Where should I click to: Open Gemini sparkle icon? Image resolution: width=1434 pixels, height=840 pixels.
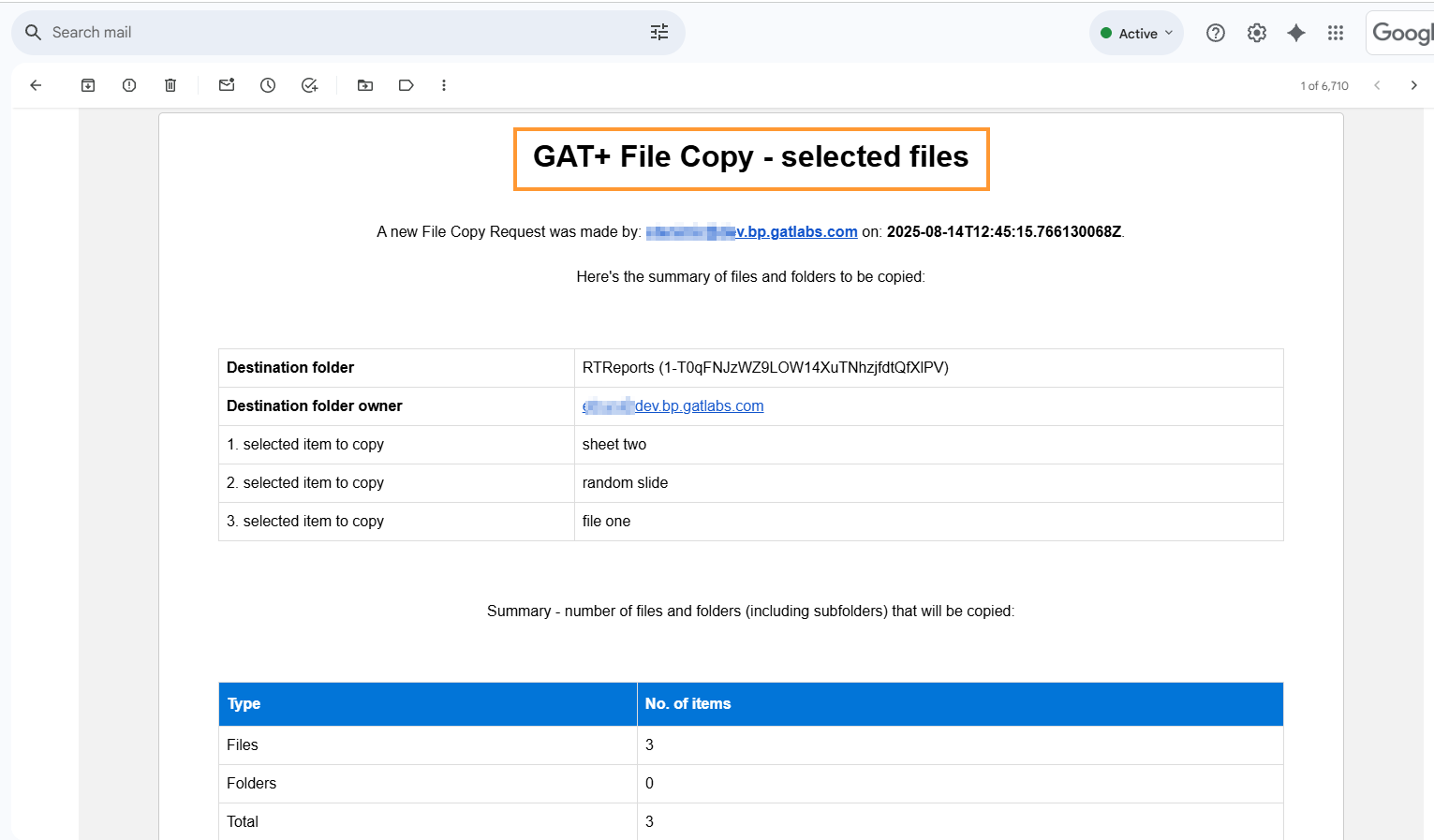click(x=1296, y=33)
